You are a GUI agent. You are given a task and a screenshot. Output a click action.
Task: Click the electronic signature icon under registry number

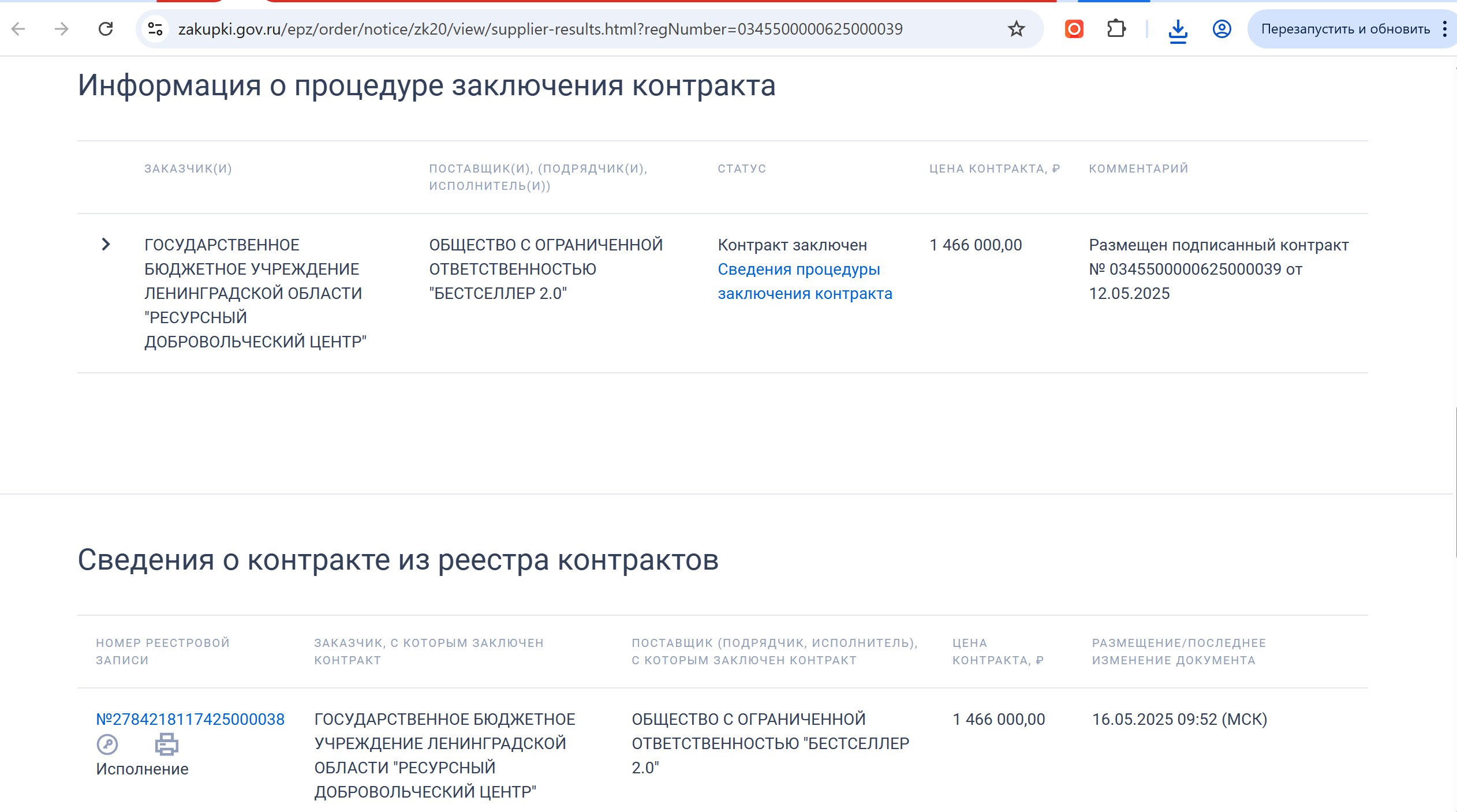(107, 744)
